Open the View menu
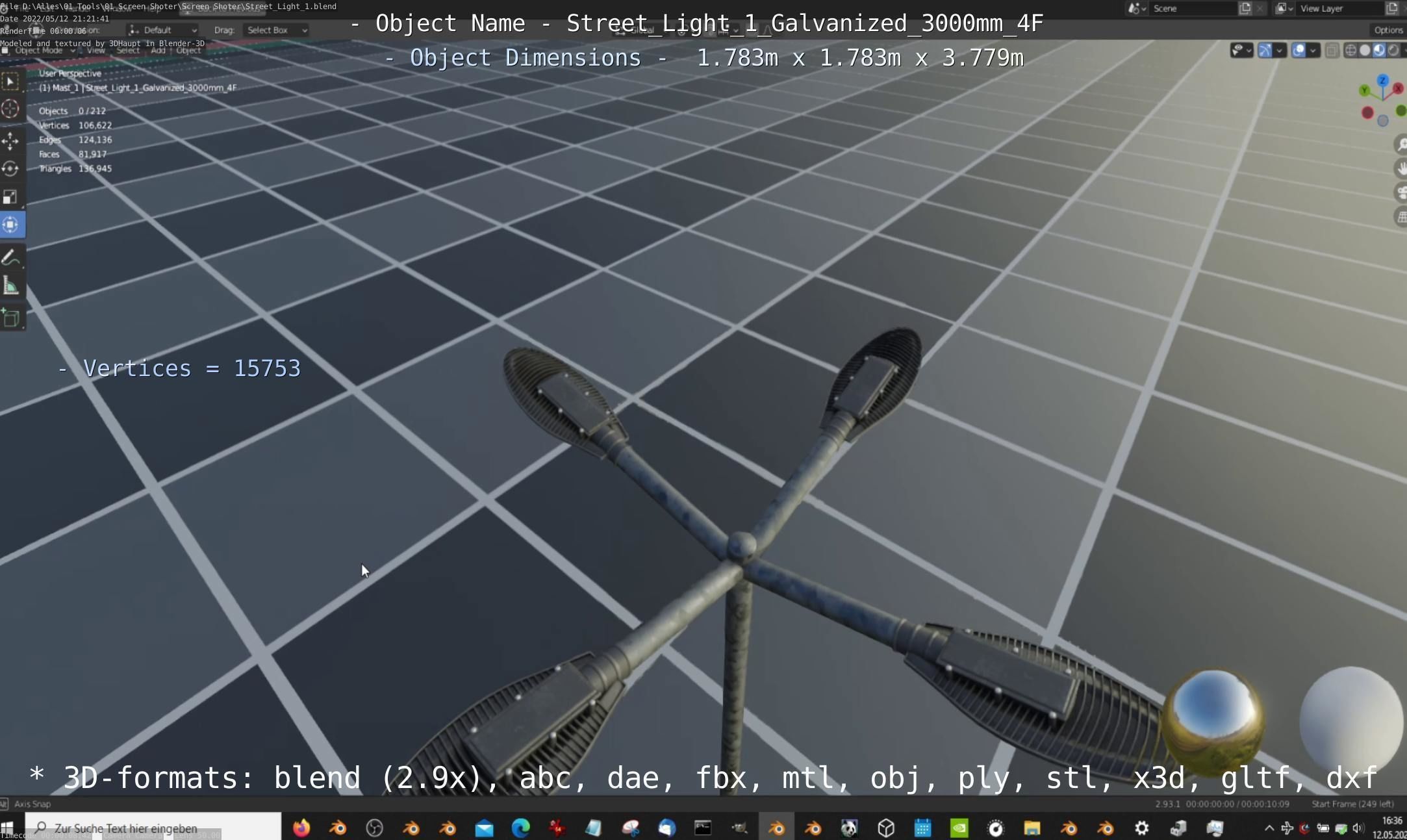Image resolution: width=1407 pixels, height=840 pixels. (95, 50)
